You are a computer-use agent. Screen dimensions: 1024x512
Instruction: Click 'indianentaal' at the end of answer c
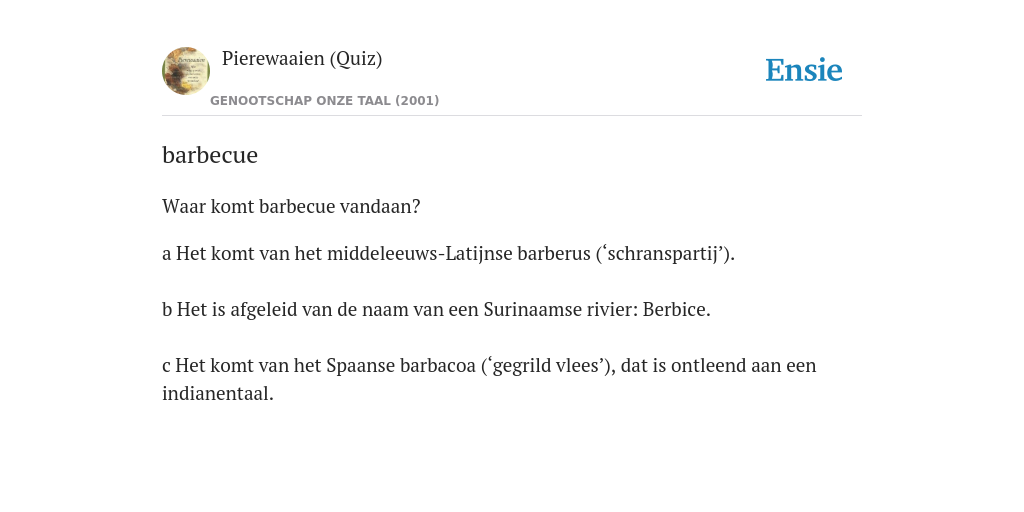click(215, 394)
